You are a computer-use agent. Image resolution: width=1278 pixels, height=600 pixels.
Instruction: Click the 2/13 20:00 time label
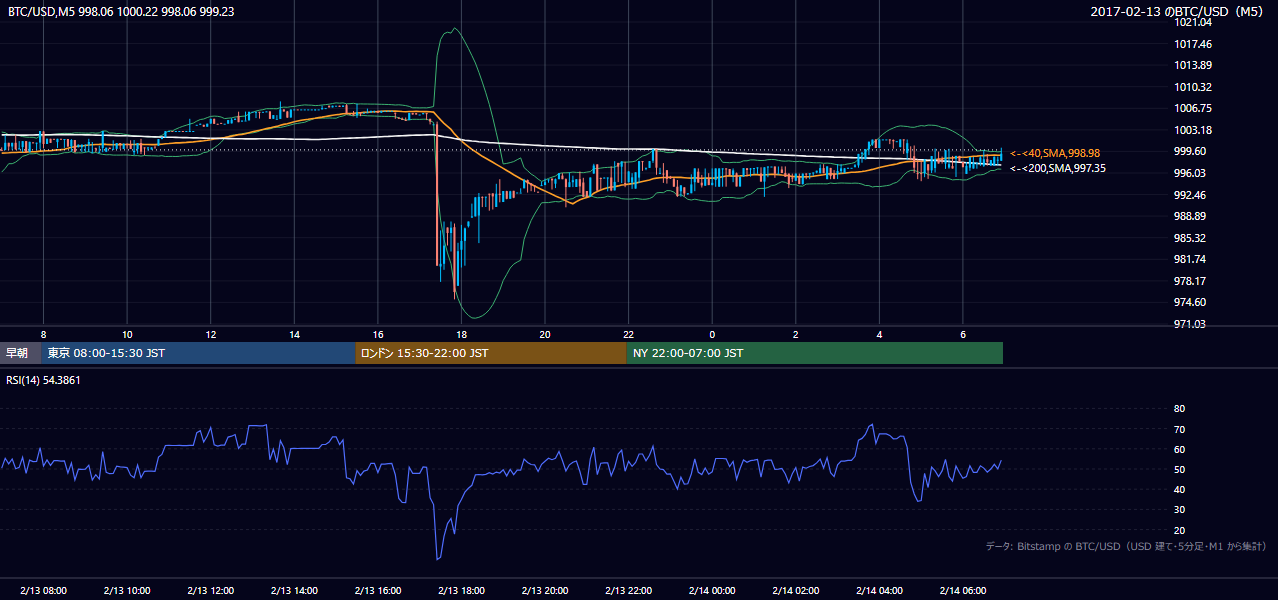point(545,590)
